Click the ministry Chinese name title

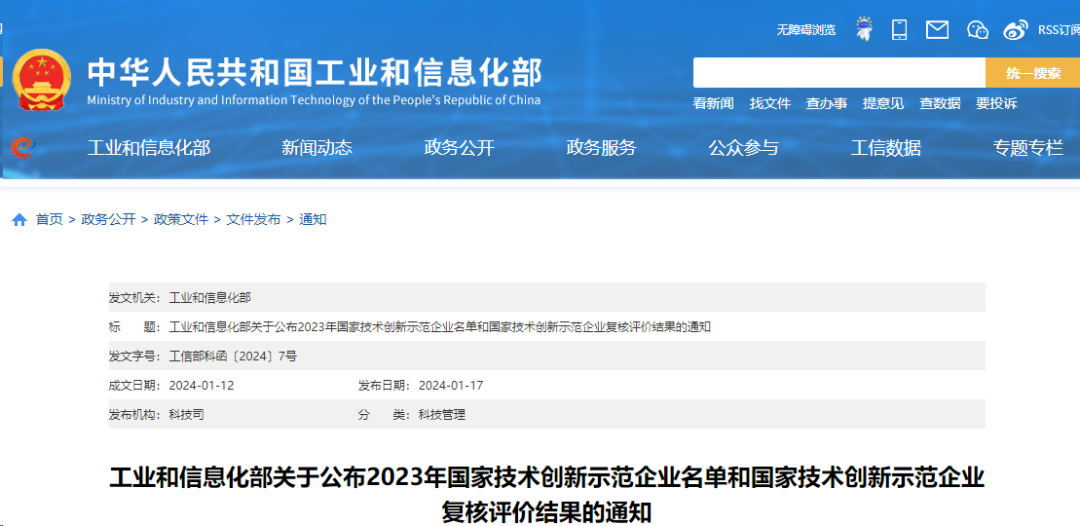[315, 72]
